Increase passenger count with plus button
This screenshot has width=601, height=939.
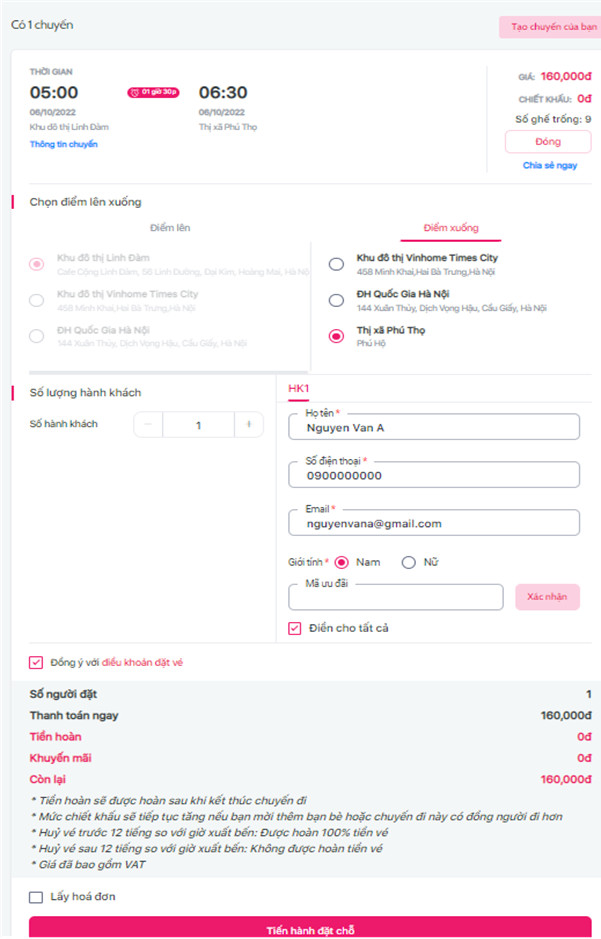[248, 425]
